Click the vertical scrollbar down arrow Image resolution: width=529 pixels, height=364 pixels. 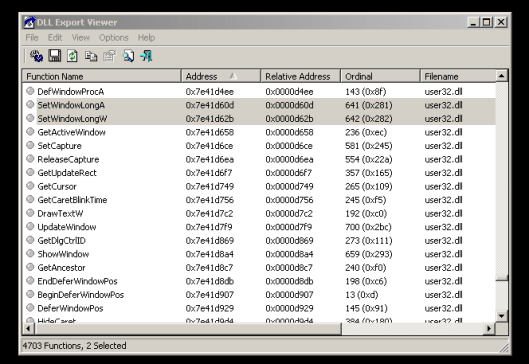click(x=501, y=316)
